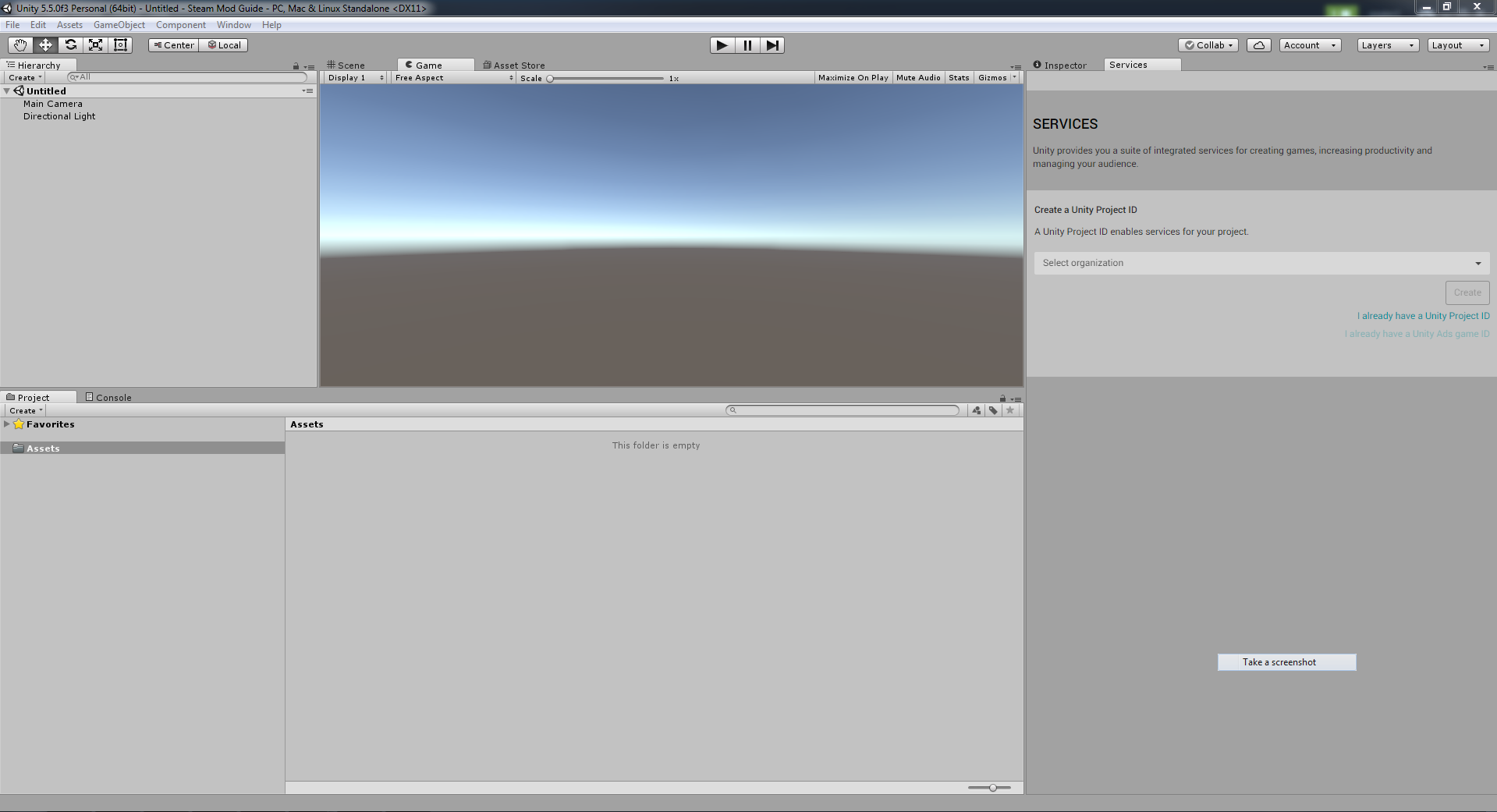Open the Window menu
This screenshot has height=812, width=1497.
click(x=234, y=25)
